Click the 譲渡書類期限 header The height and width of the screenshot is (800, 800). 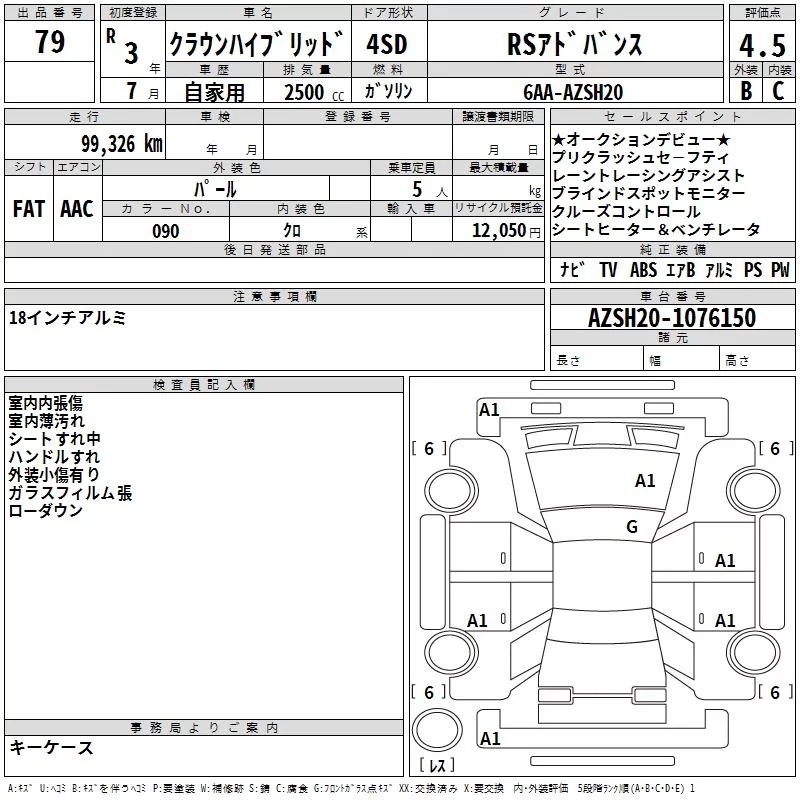click(x=498, y=117)
